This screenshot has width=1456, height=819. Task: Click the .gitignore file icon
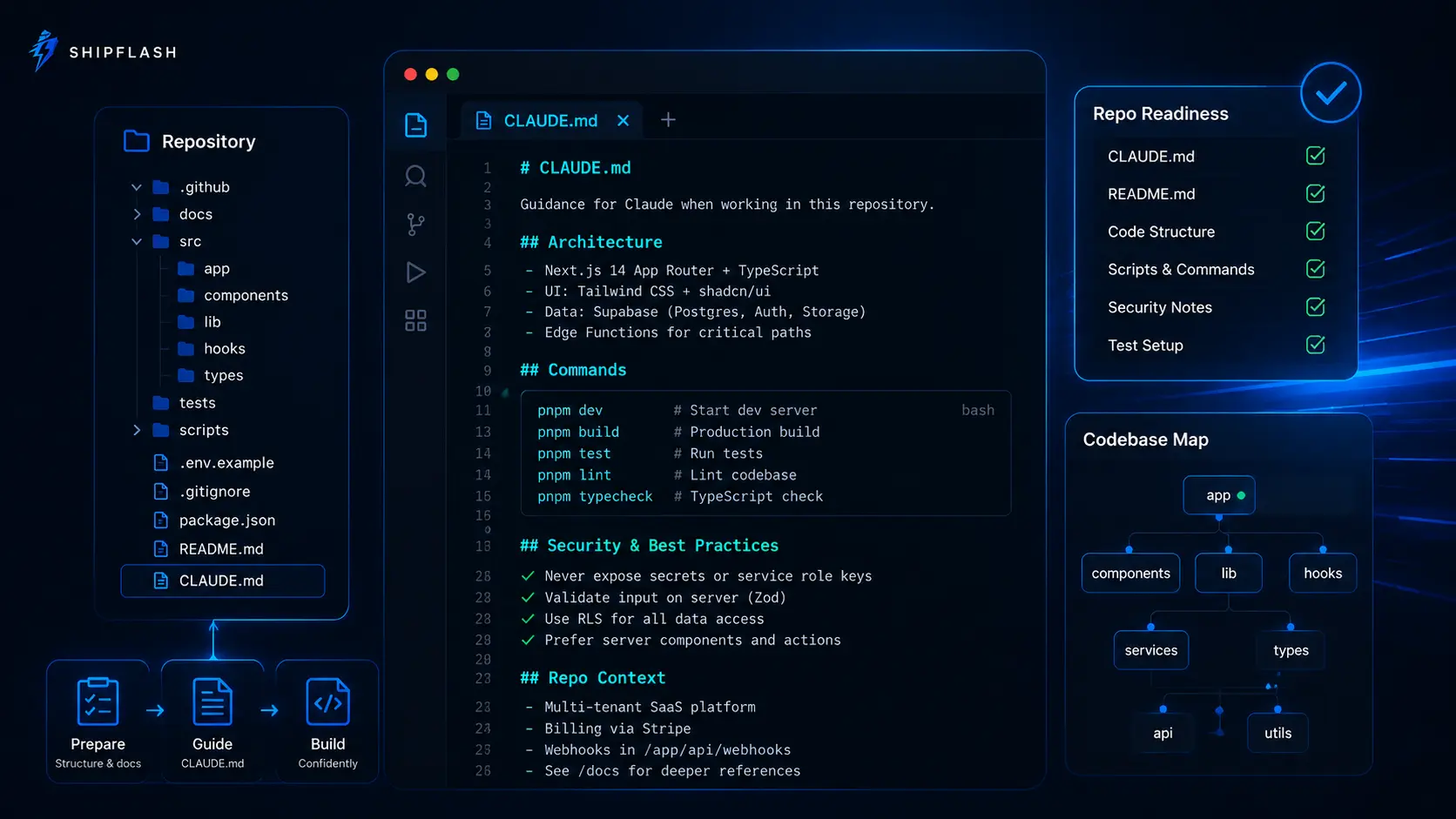[x=160, y=491]
